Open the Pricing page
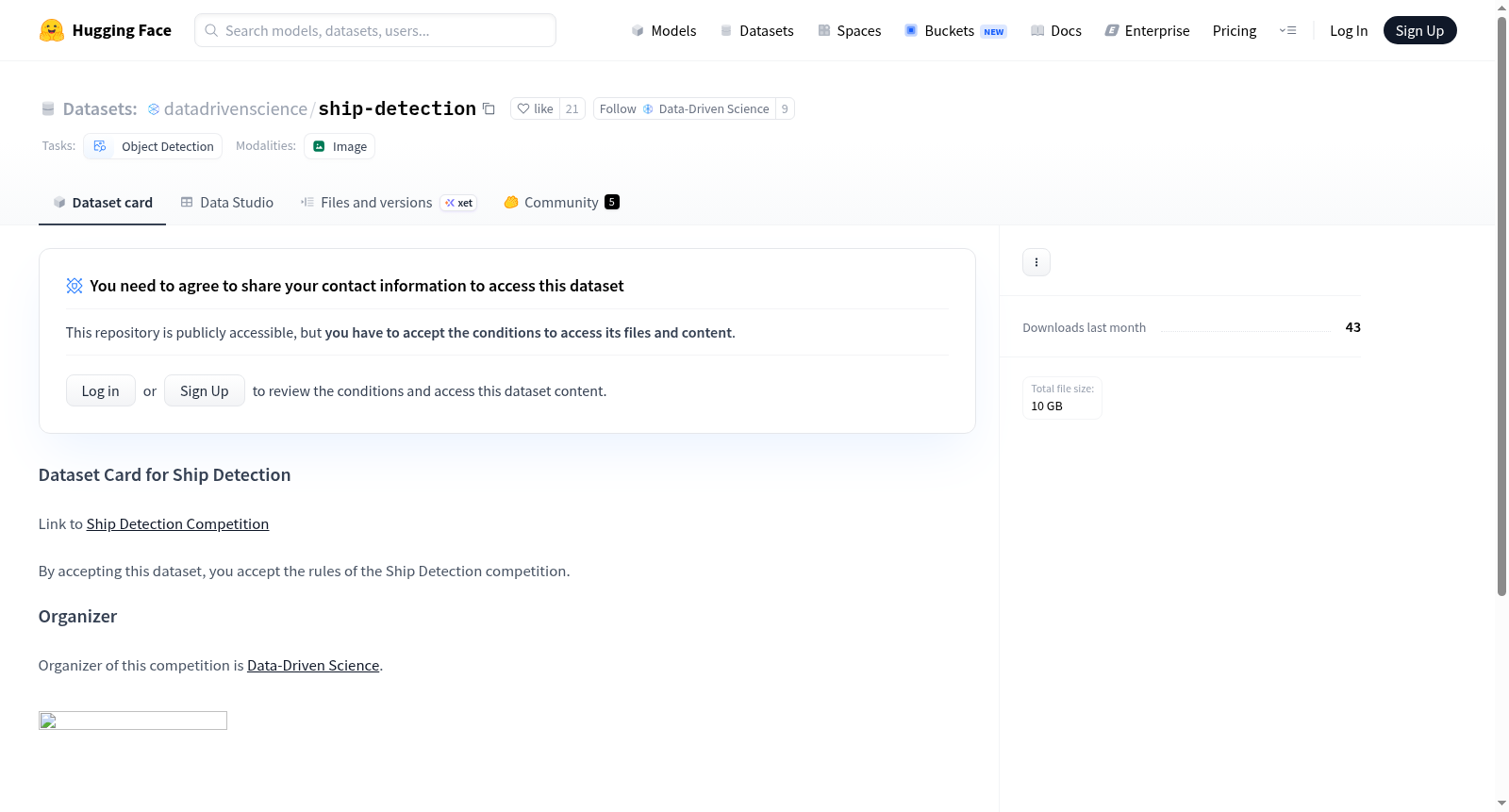Image resolution: width=1509 pixels, height=812 pixels. pyautogui.click(x=1235, y=30)
